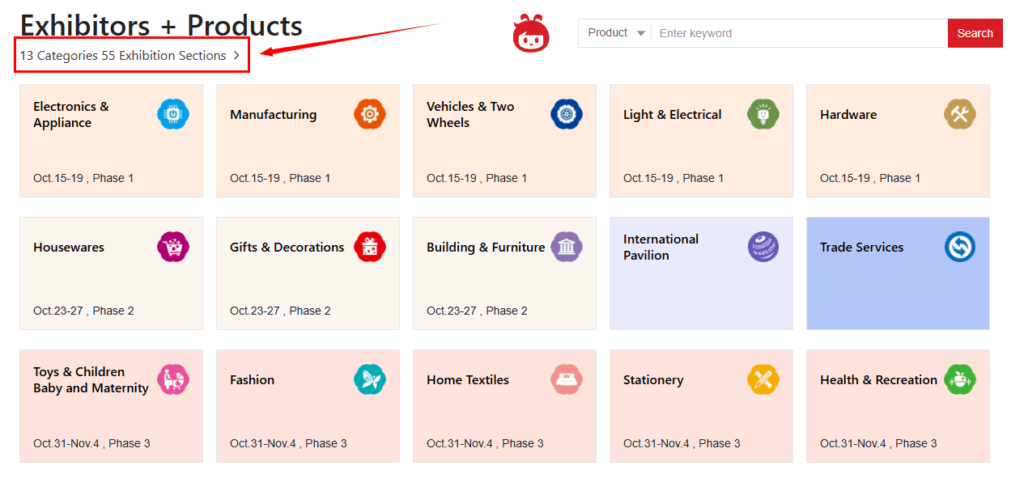Open Toys & Children Baby and Maternity title
The height and width of the screenshot is (491, 1024).
click(x=91, y=380)
